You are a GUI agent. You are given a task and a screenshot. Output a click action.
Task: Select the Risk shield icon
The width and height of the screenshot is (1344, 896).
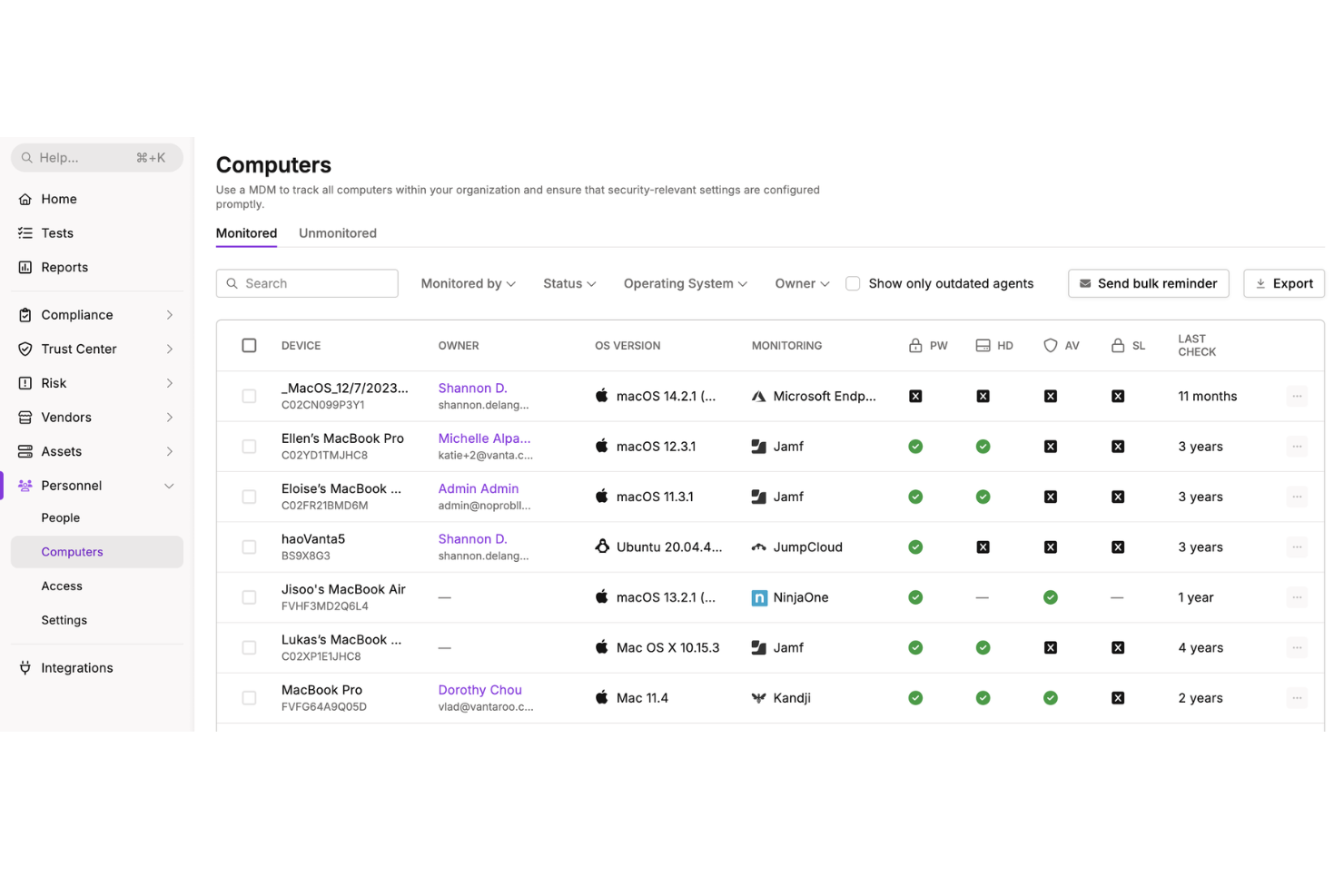pyautogui.click(x=25, y=382)
